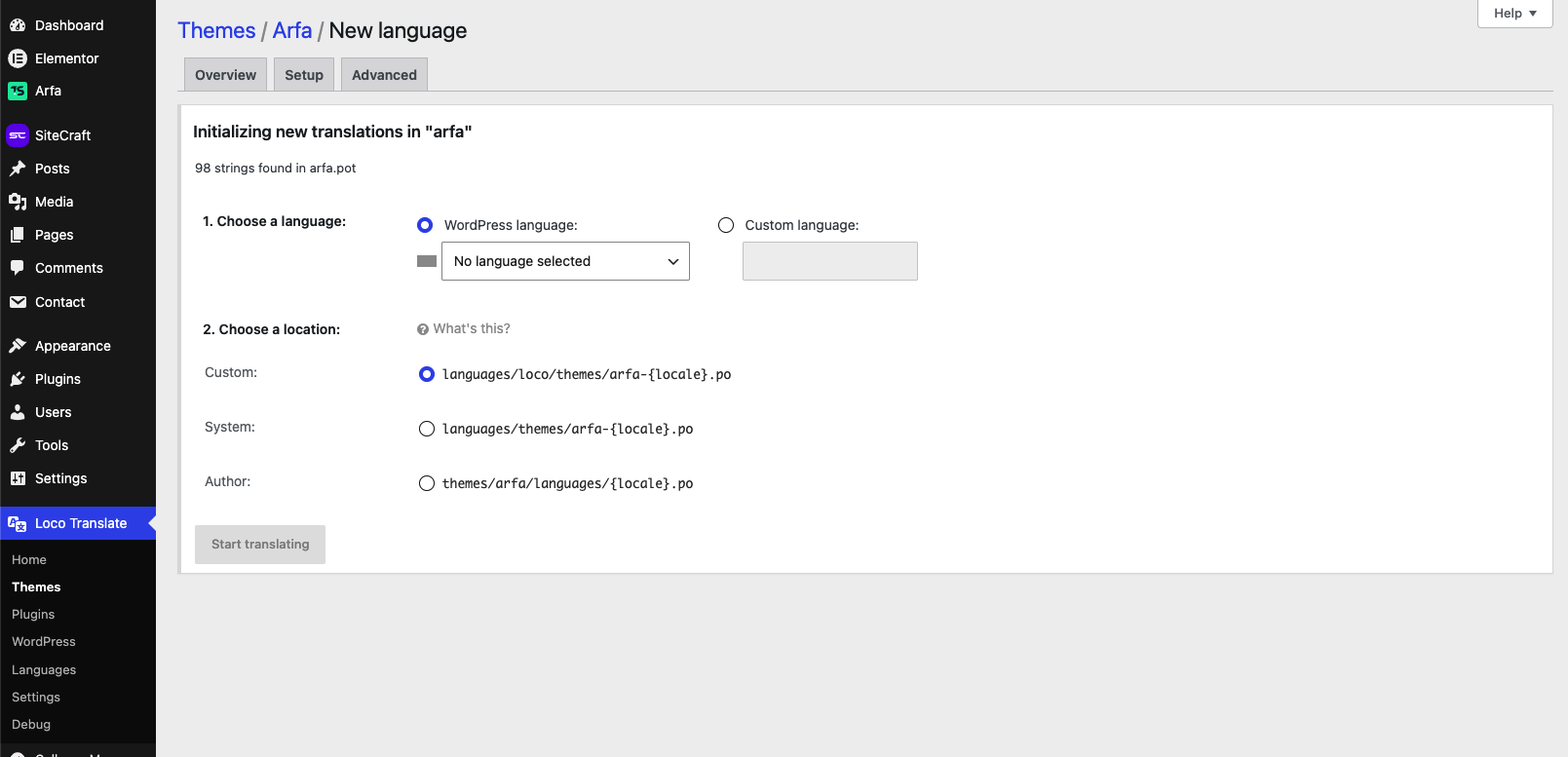Open Loco Translate Languages submenu item
Image resolution: width=1568 pixels, height=757 pixels.
(44, 670)
